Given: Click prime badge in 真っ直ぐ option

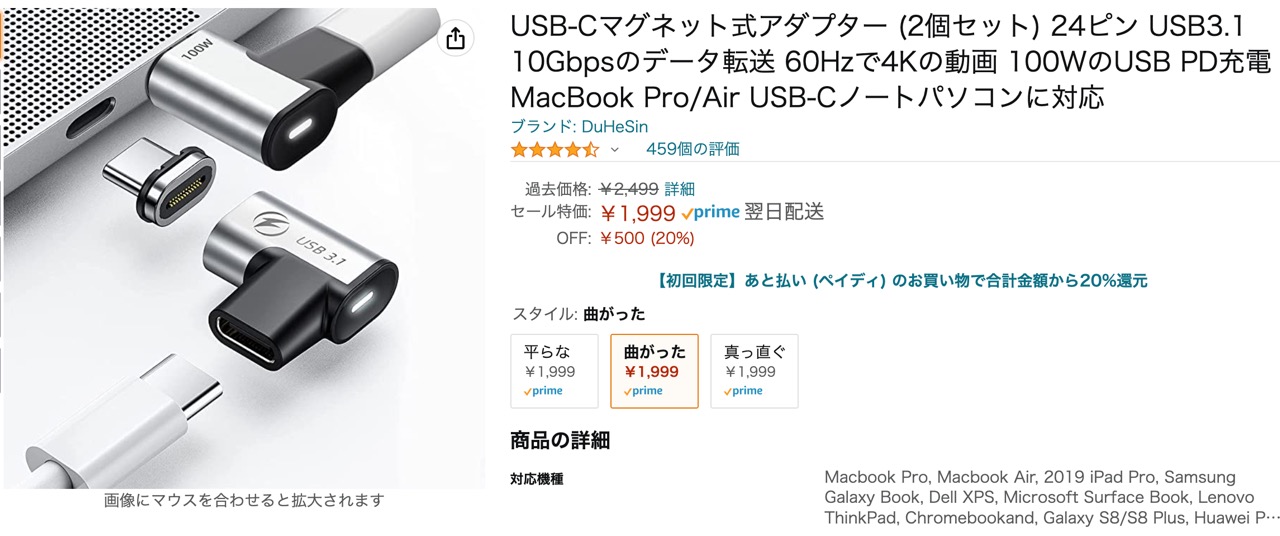Looking at the screenshot, I should pos(744,391).
